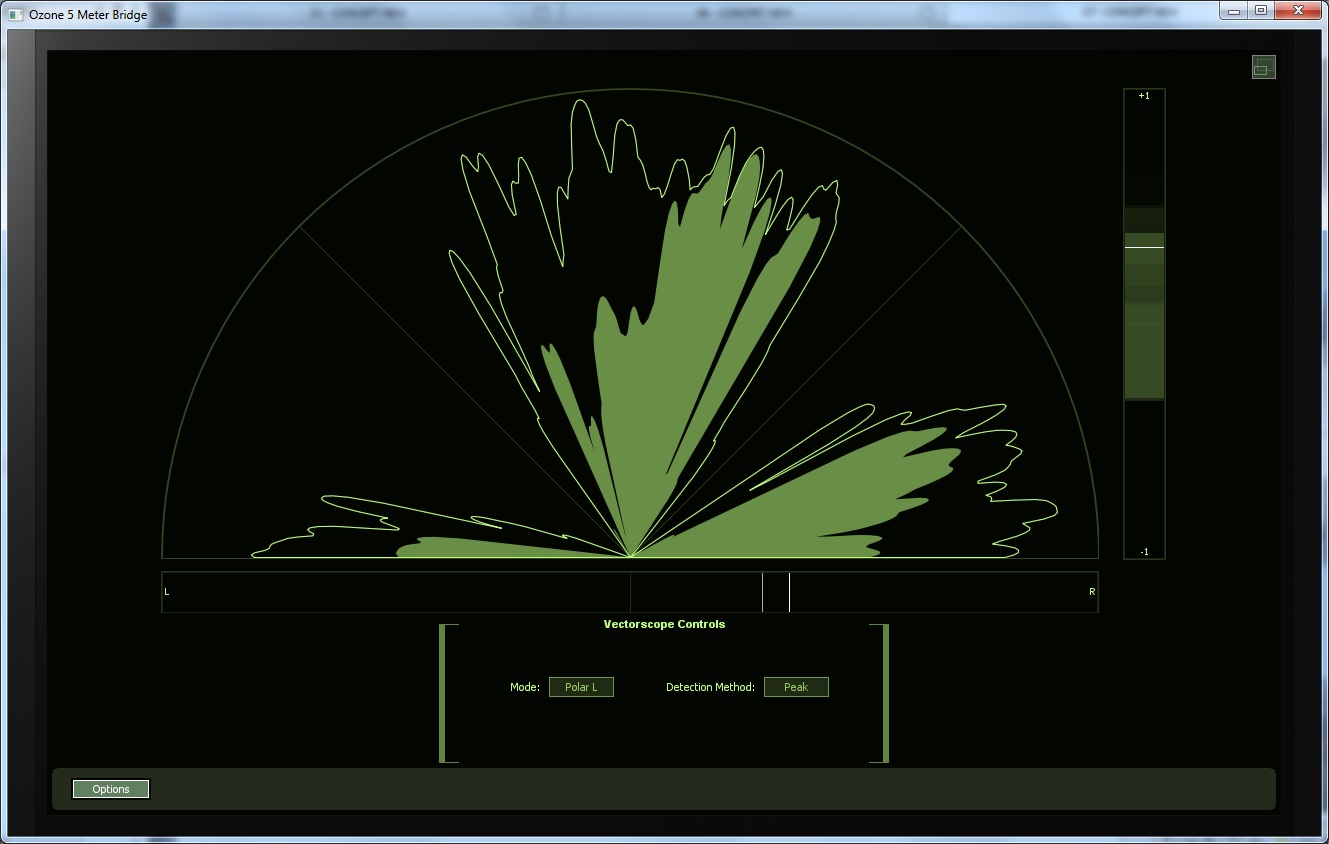
Task: Click the polar vectorscope display
Action: [x=630, y=324]
